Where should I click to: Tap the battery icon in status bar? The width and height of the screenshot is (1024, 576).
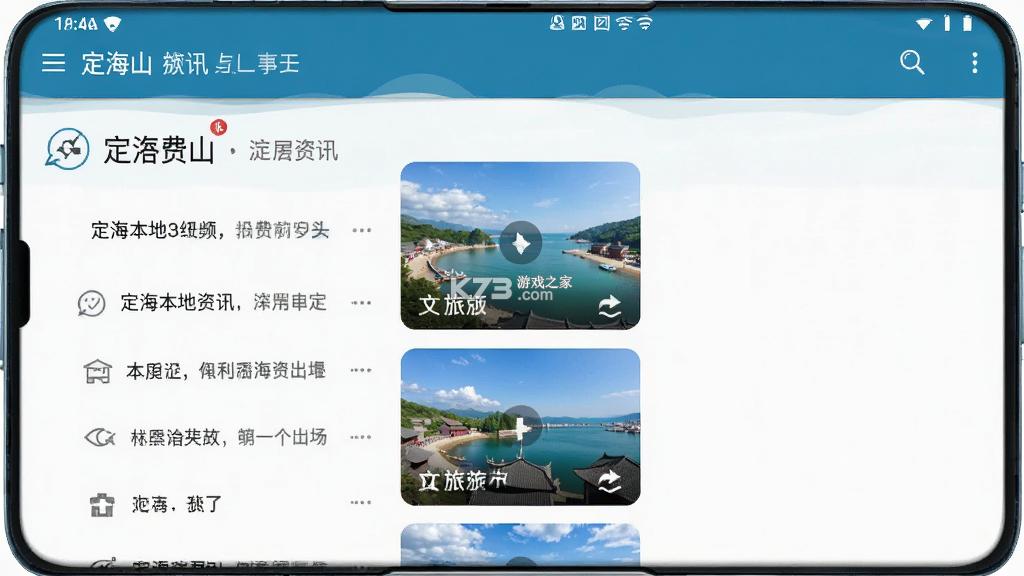click(x=967, y=24)
